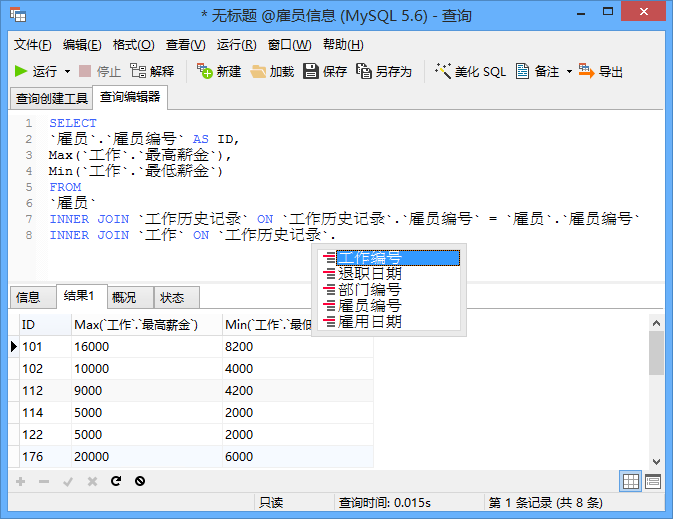Open the 格式(O) menu
Screen dimensions: 673x519
tap(133, 45)
